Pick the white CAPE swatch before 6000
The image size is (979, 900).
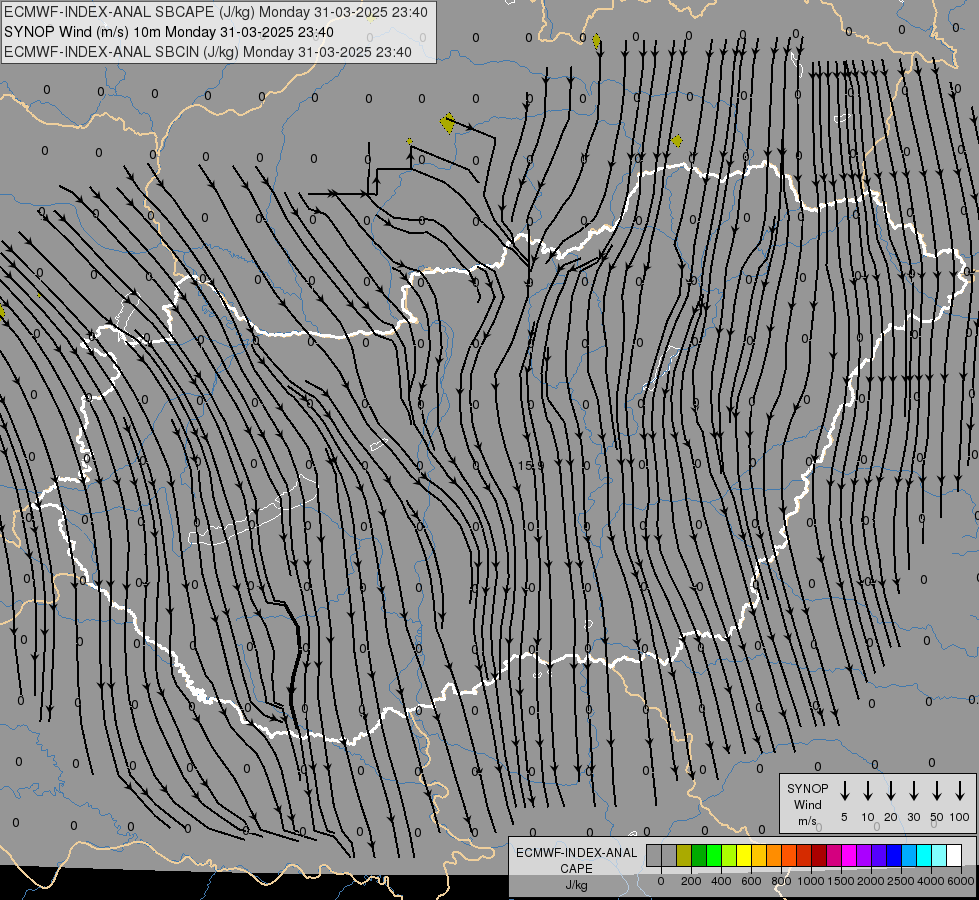954,856
